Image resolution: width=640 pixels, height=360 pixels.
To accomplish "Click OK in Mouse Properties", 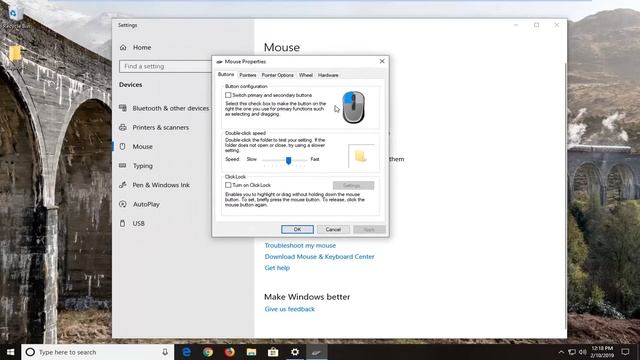I will 297,229.
